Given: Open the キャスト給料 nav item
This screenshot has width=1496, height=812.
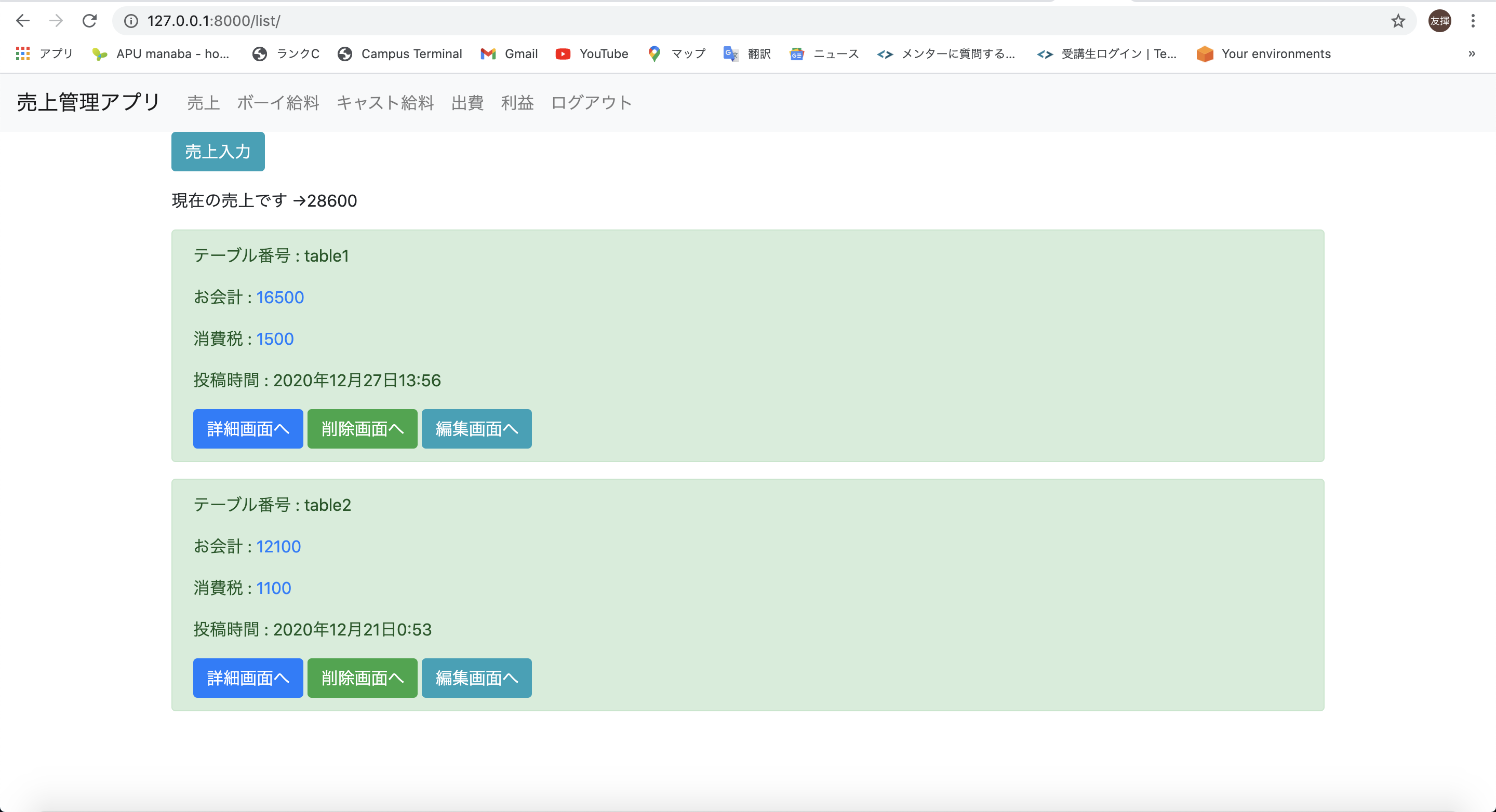Looking at the screenshot, I should (x=385, y=103).
